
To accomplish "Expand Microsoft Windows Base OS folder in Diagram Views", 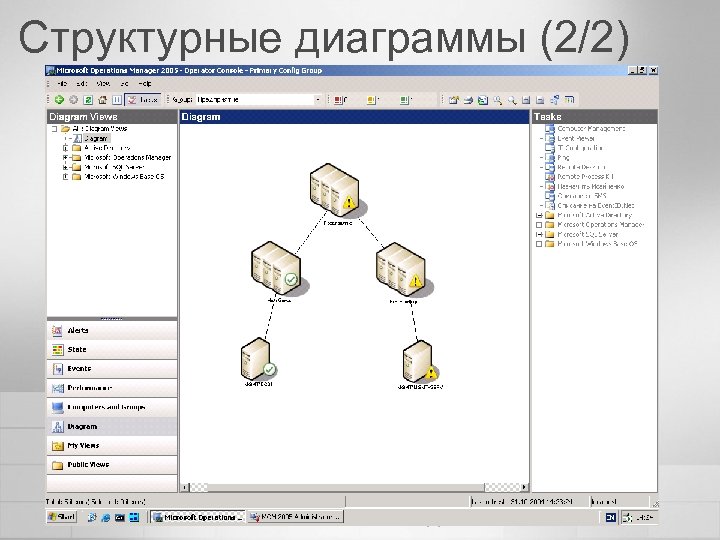I will coord(65,177).
